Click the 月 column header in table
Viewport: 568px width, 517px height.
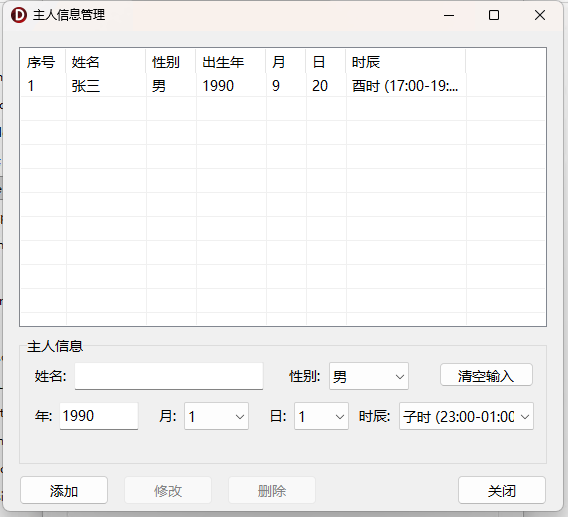click(286, 62)
